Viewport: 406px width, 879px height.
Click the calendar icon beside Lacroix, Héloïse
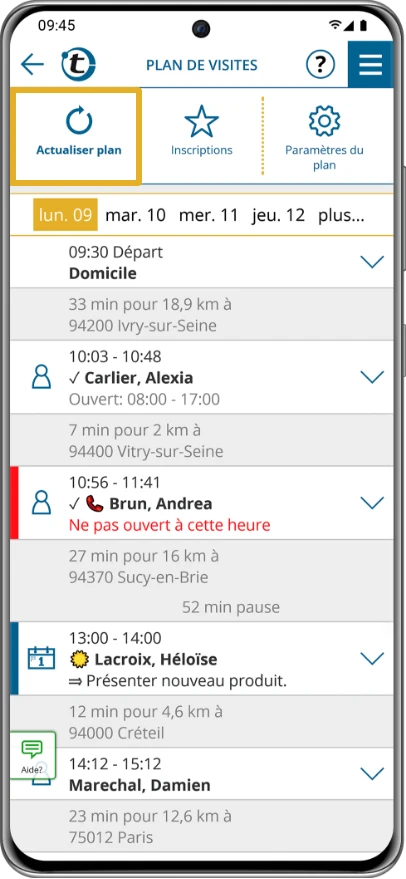(41, 658)
